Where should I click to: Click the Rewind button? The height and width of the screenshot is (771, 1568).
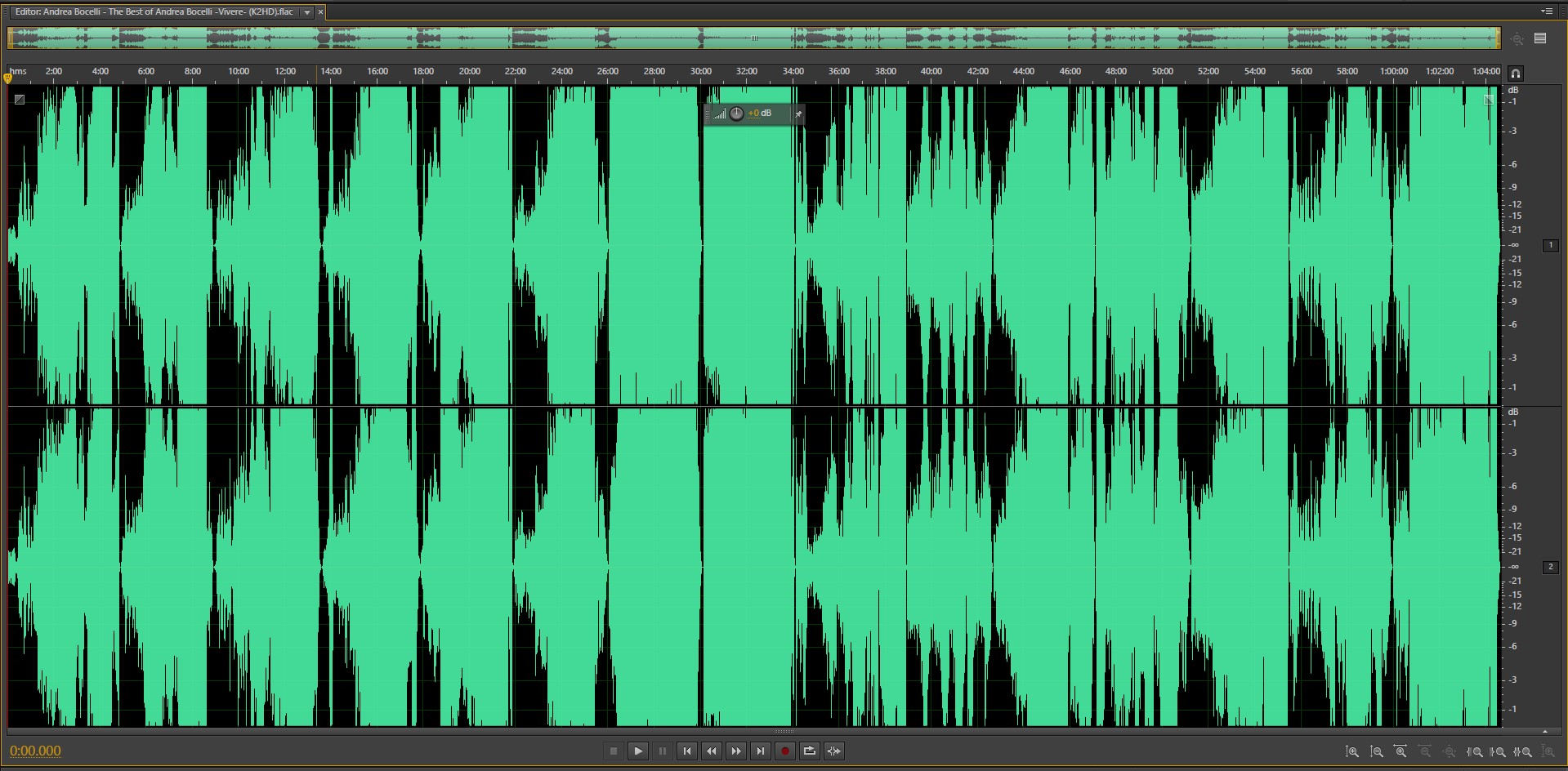pyautogui.click(x=712, y=751)
